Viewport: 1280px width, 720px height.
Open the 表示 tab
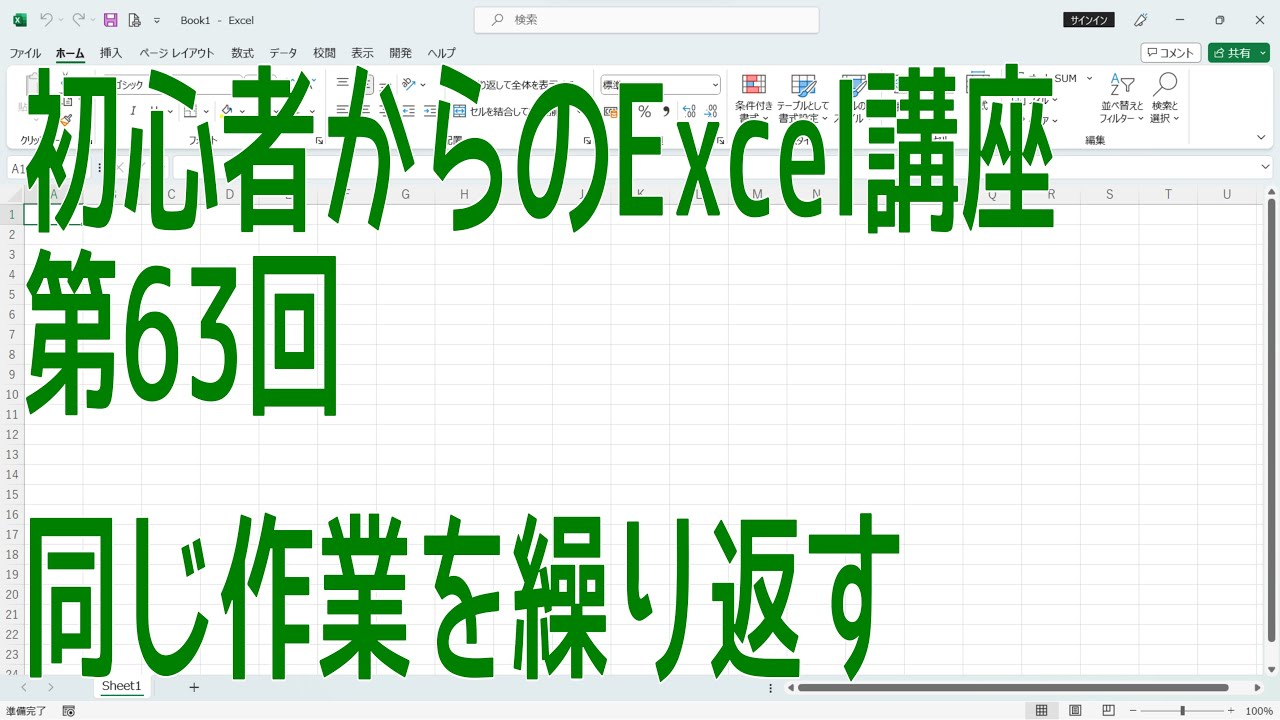pyautogui.click(x=362, y=53)
